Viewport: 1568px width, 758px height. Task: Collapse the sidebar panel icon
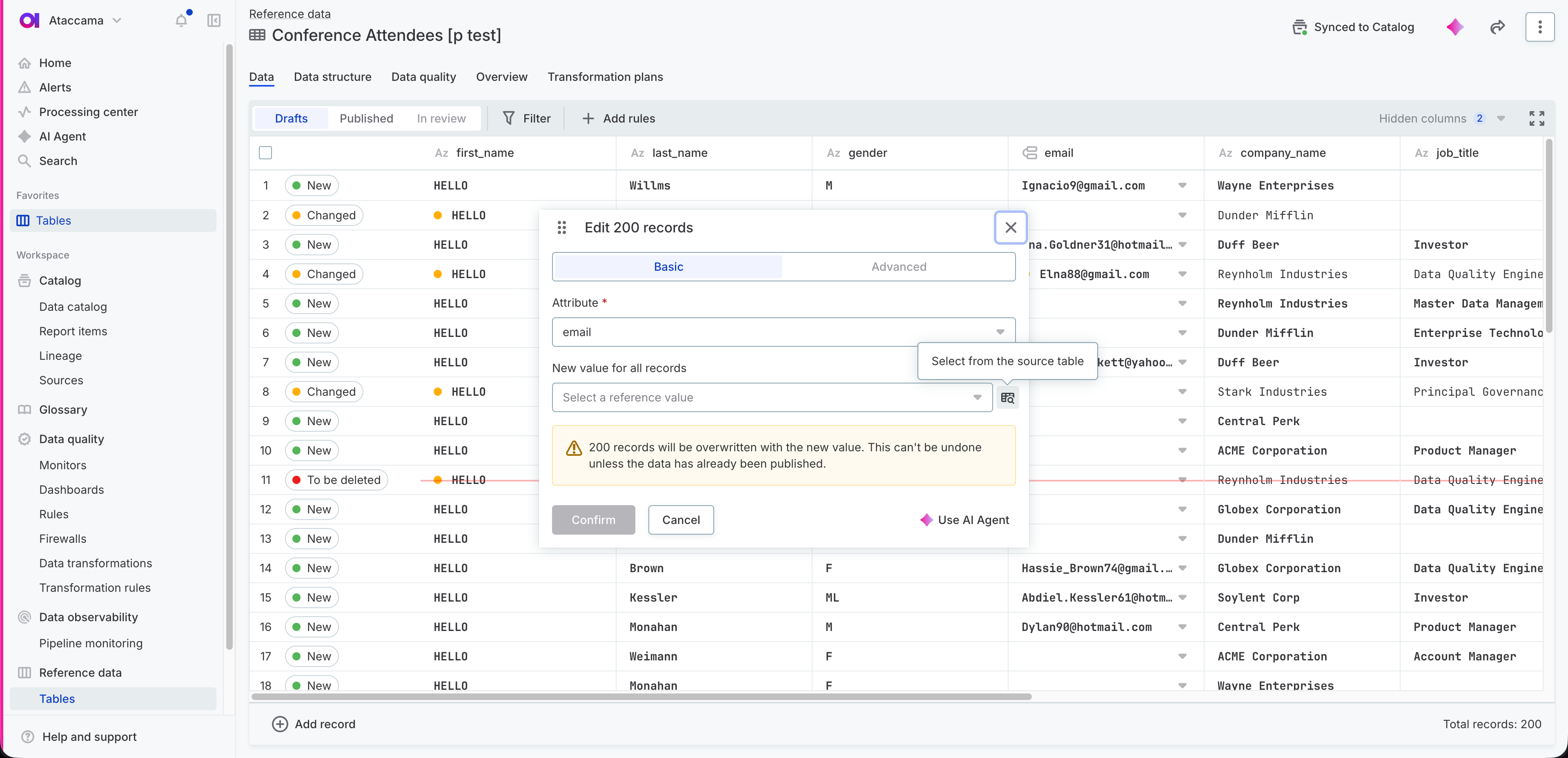214,20
